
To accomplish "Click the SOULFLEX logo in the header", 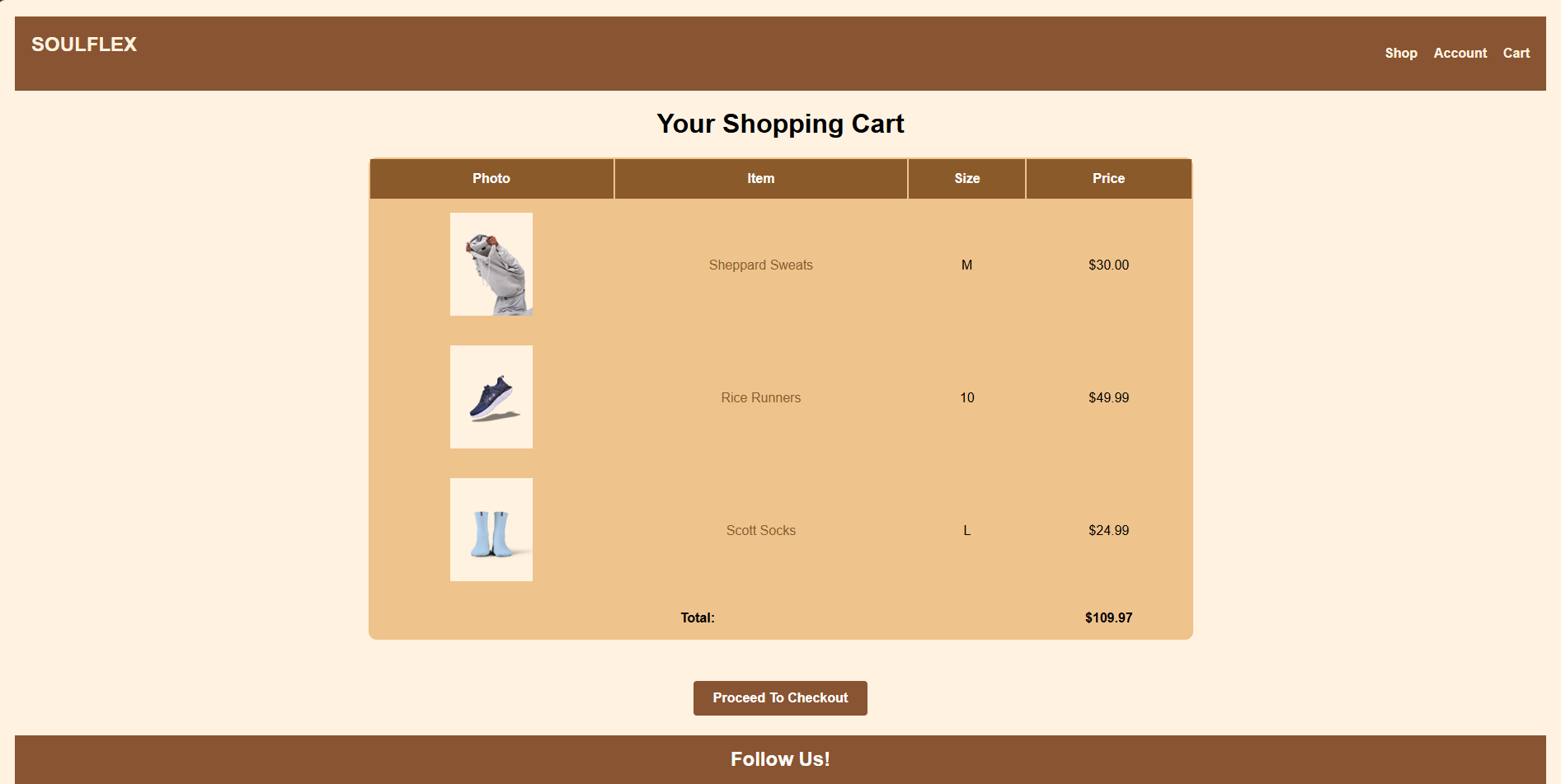I will (83, 45).
